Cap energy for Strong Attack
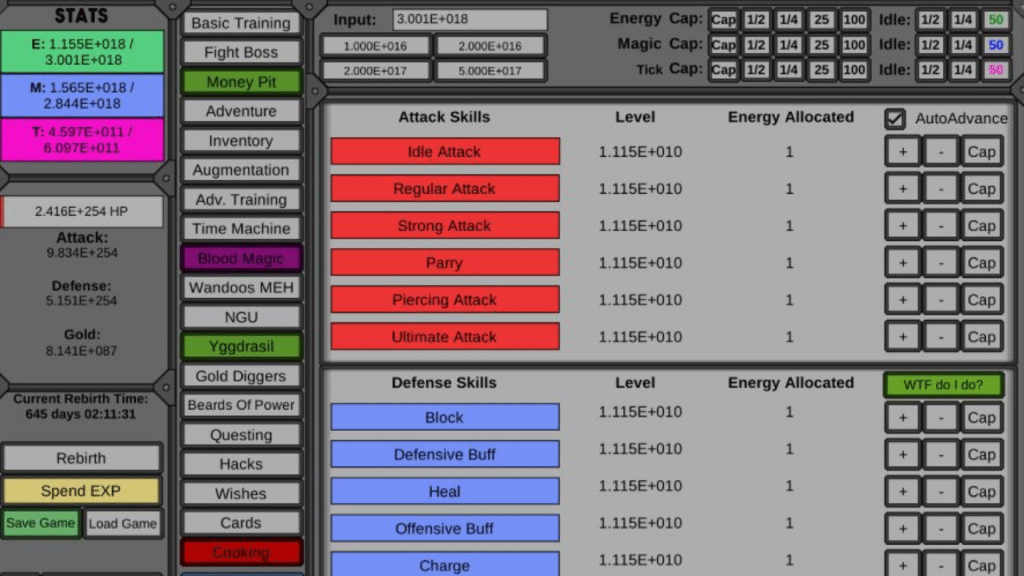 [981, 226]
